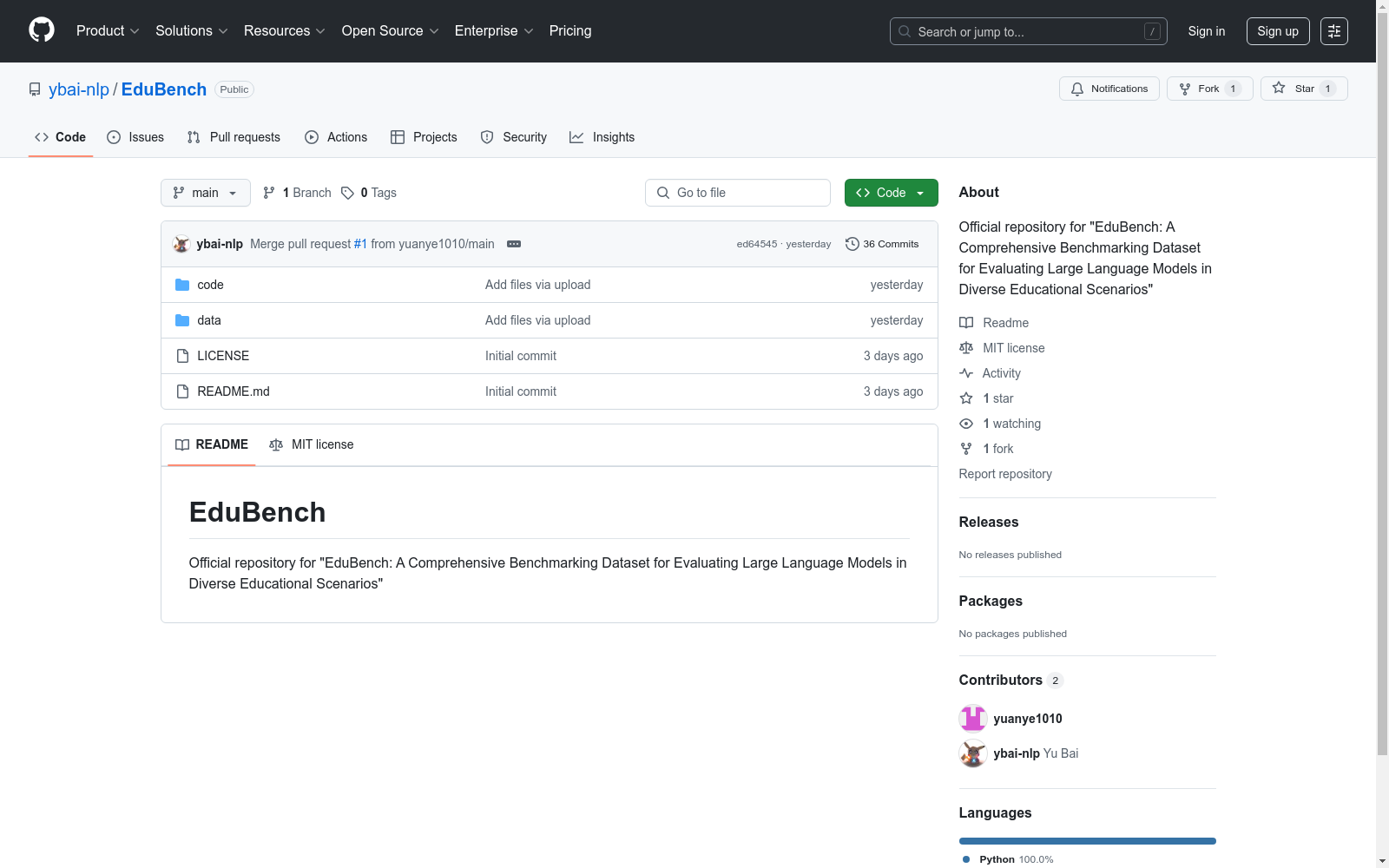Click the Notifications button
This screenshot has width=1389, height=868.
1109,89
